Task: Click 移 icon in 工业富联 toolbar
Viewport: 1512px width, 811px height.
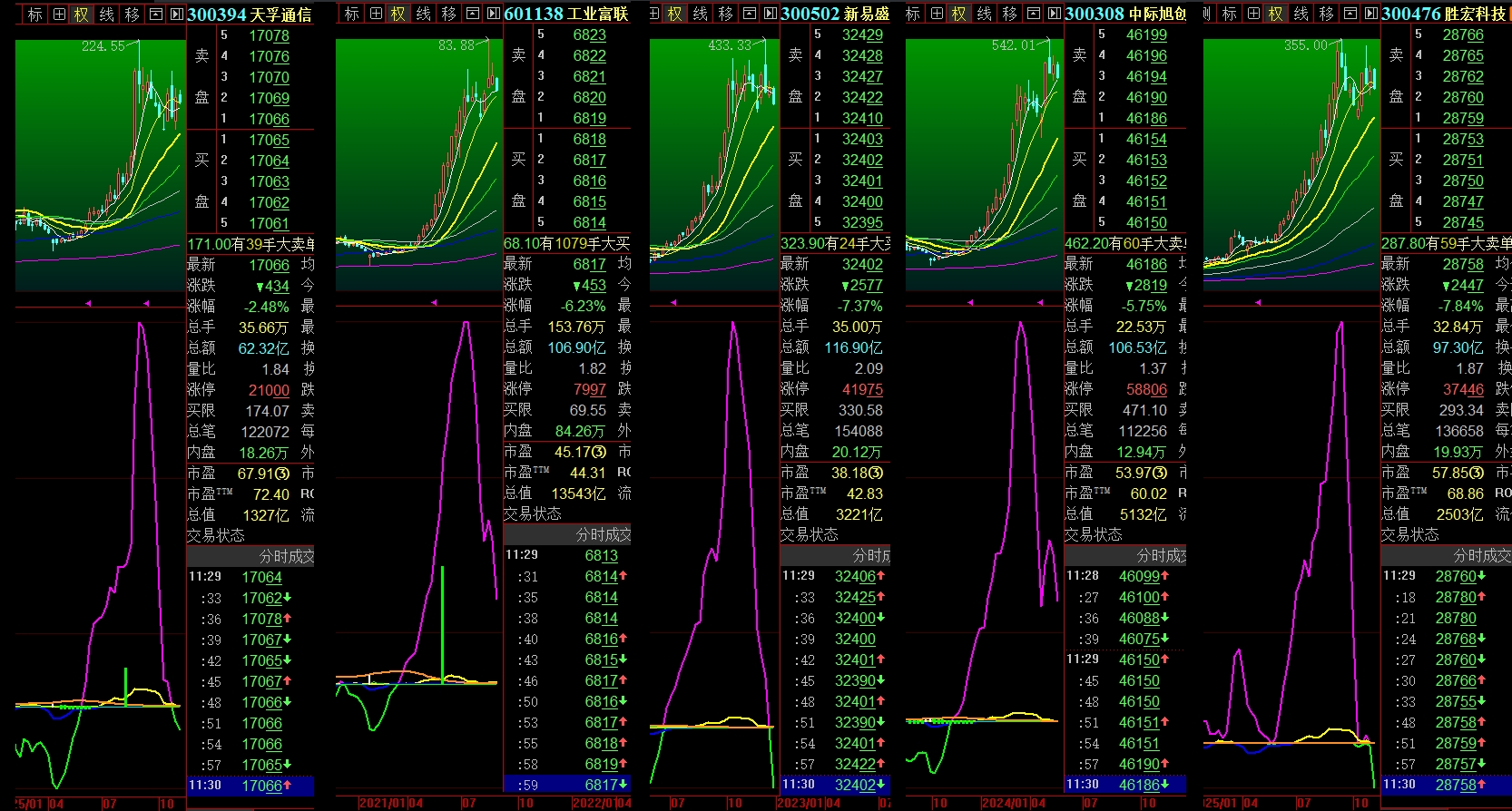Action: click(448, 15)
